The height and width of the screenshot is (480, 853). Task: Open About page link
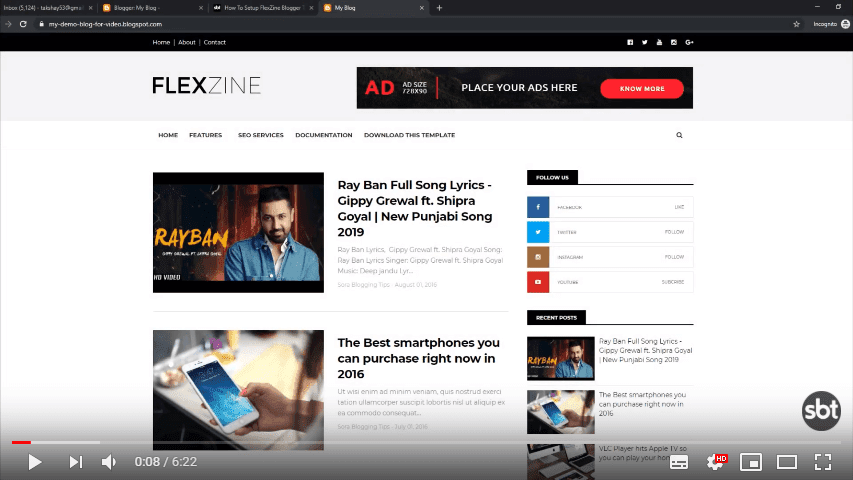187,42
